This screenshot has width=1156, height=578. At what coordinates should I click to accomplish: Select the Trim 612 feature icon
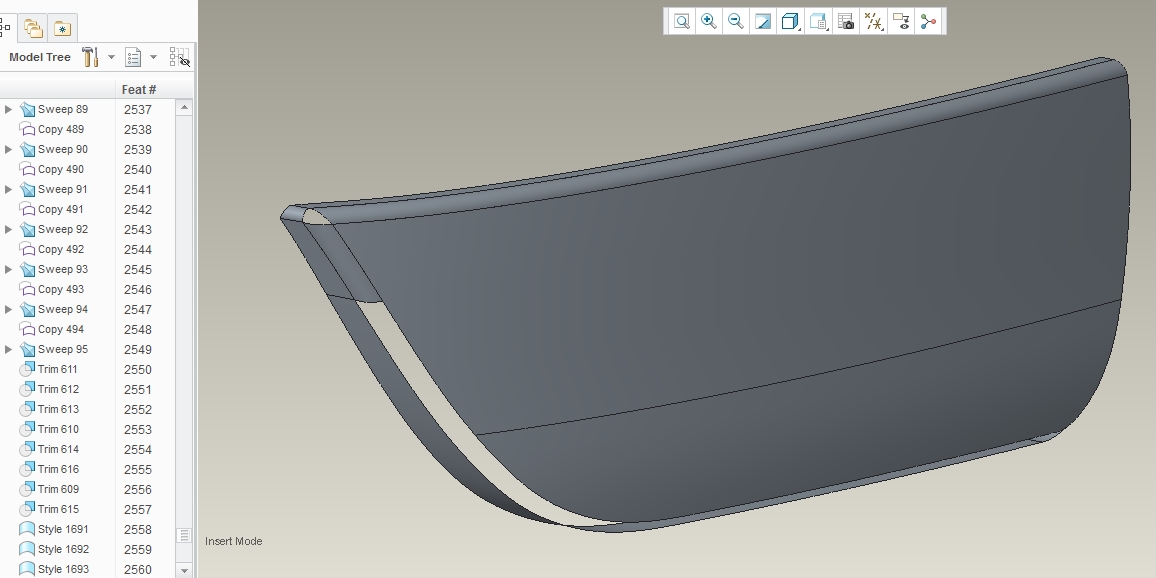coord(27,389)
